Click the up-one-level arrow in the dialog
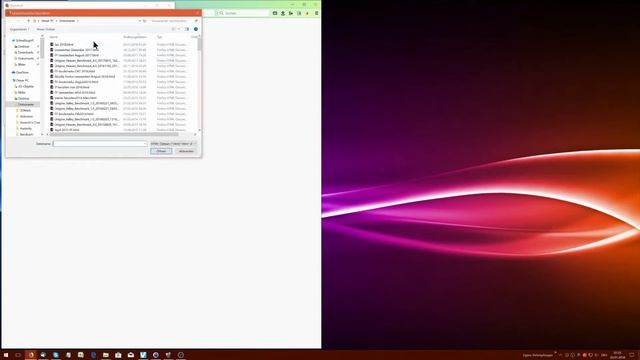 coord(29,21)
